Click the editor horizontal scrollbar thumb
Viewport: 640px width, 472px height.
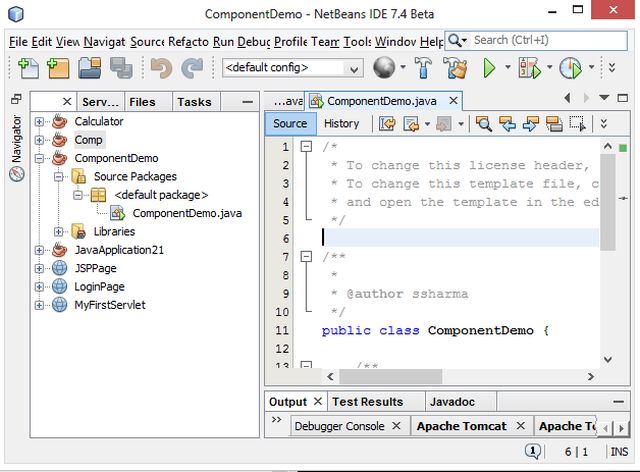click(x=391, y=376)
